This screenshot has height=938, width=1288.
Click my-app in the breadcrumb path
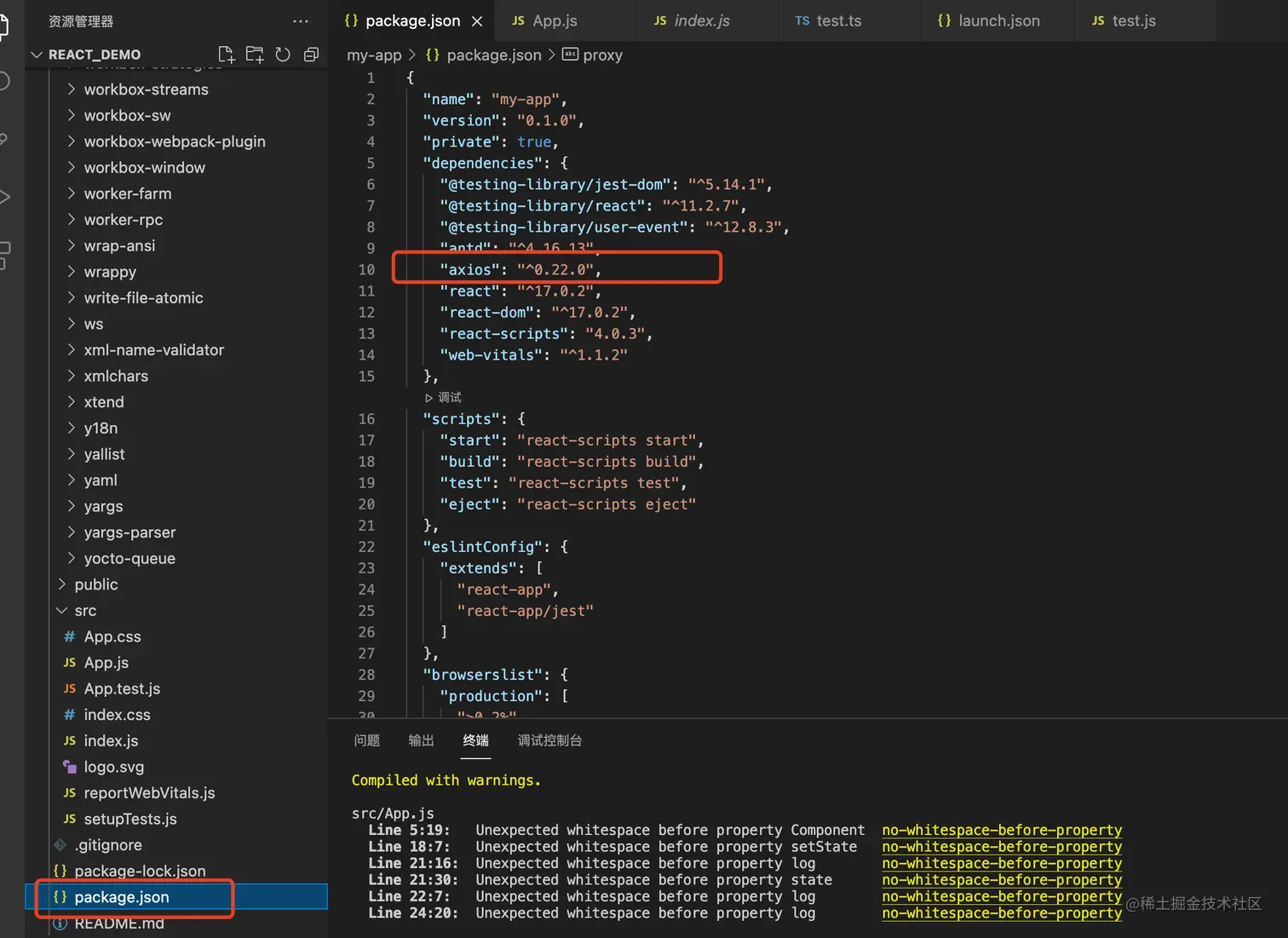(374, 55)
